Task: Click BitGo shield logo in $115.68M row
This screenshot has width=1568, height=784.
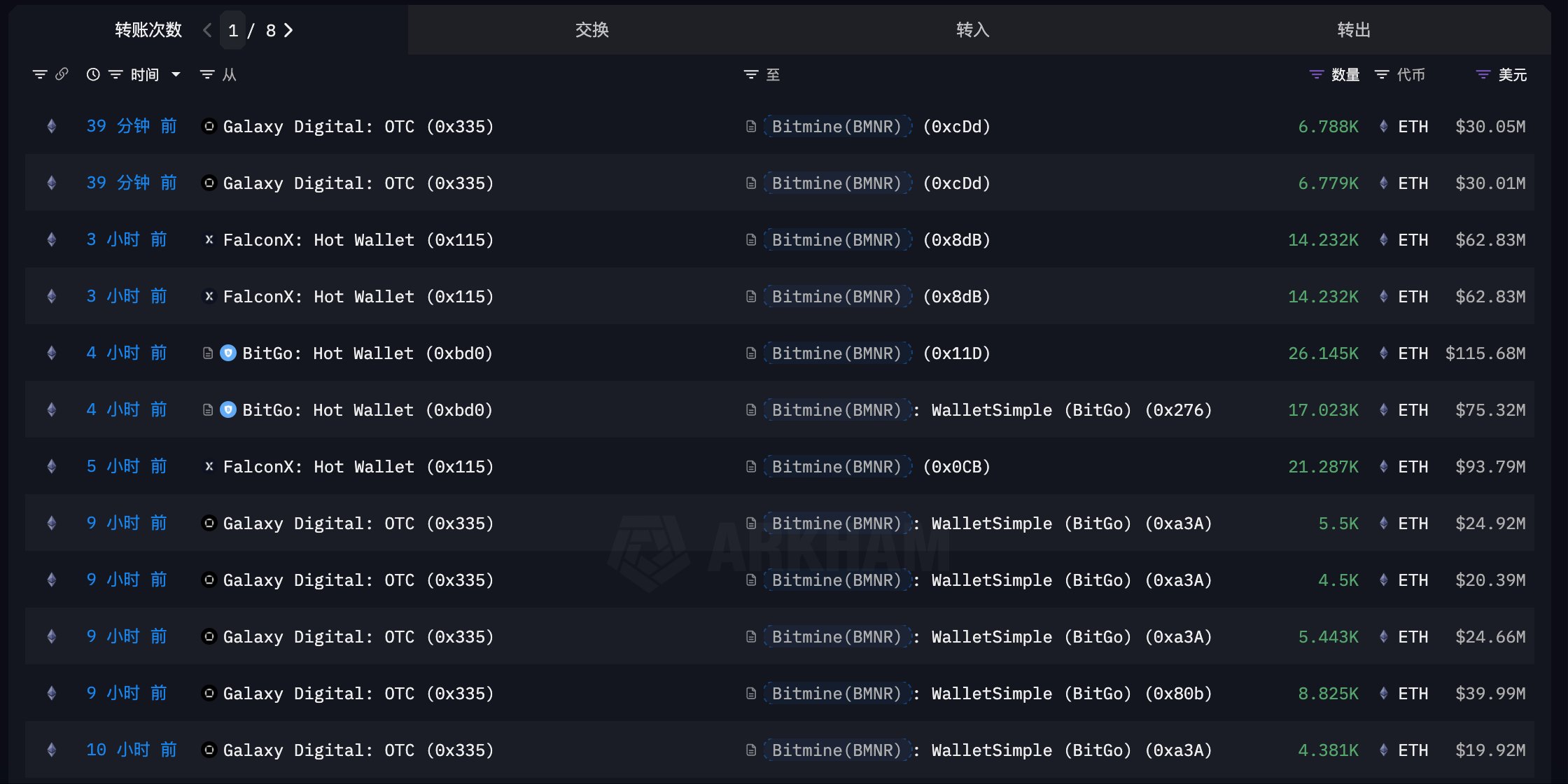Action: pos(228,353)
